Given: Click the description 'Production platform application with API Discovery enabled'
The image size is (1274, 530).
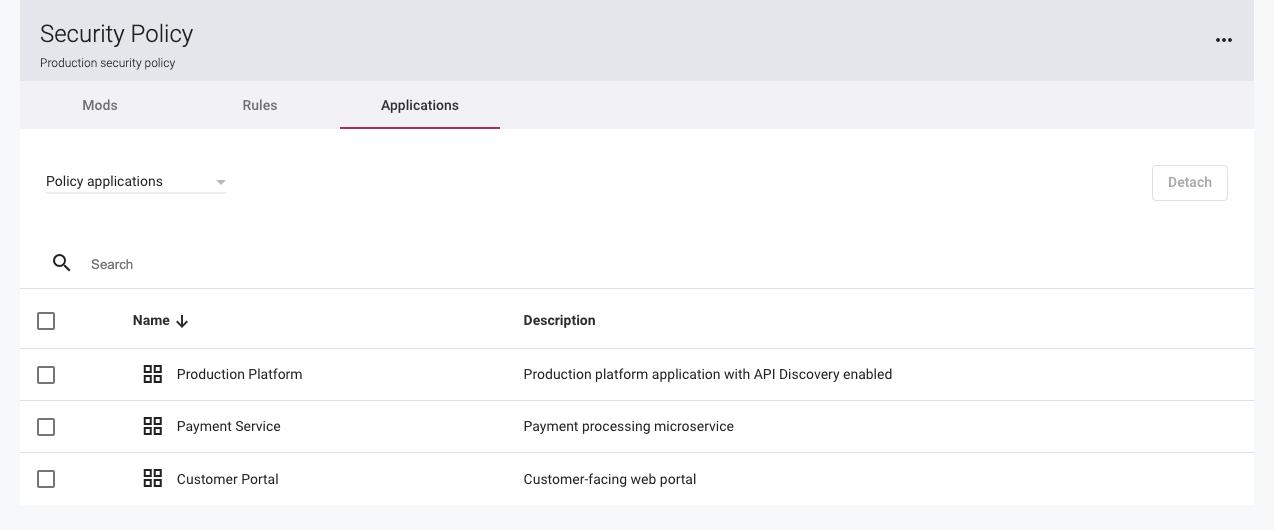Looking at the screenshot, I should click(x=708, y=374).
